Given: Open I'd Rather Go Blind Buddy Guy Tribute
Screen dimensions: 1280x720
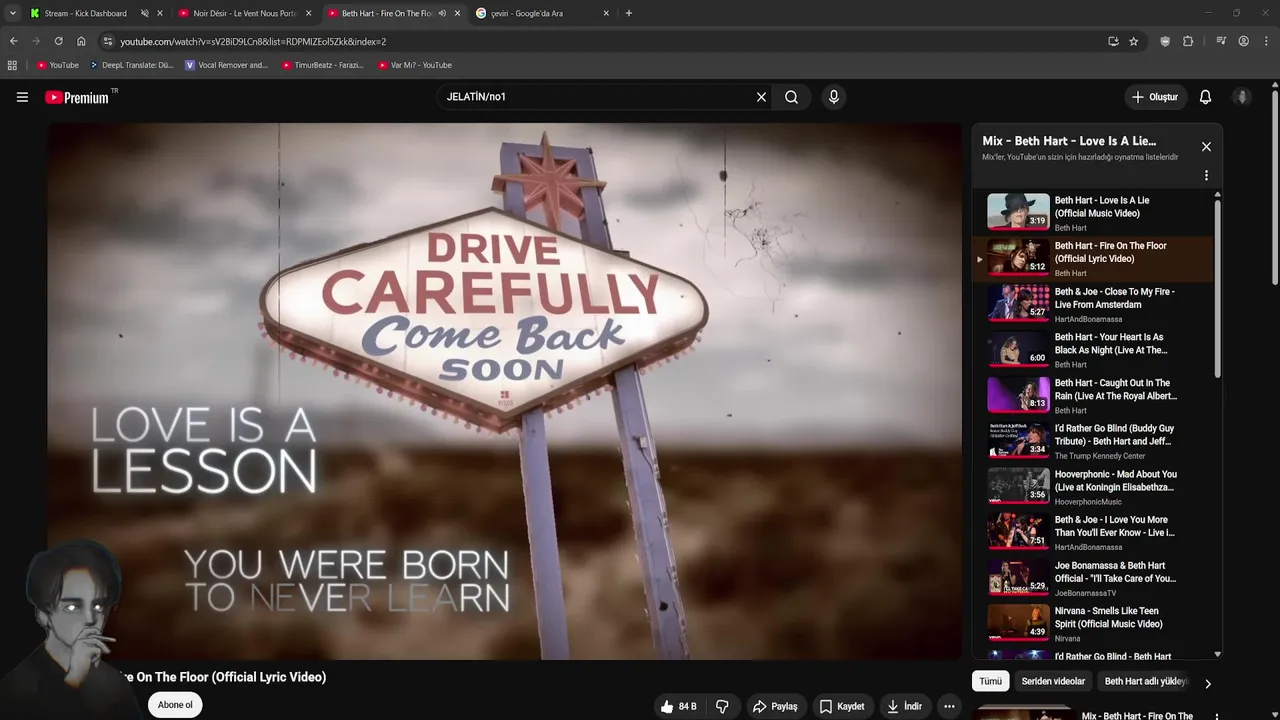Looking at the screenshot, I should pyautogui.click(x=1094, y=442).
